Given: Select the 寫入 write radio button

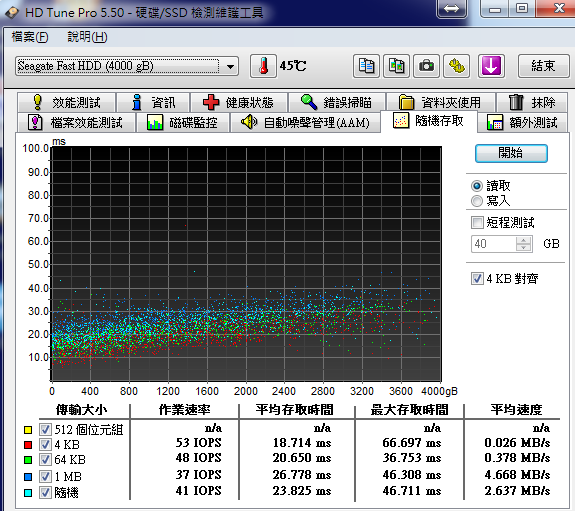Looking at the screenshot, I should 477,201.
